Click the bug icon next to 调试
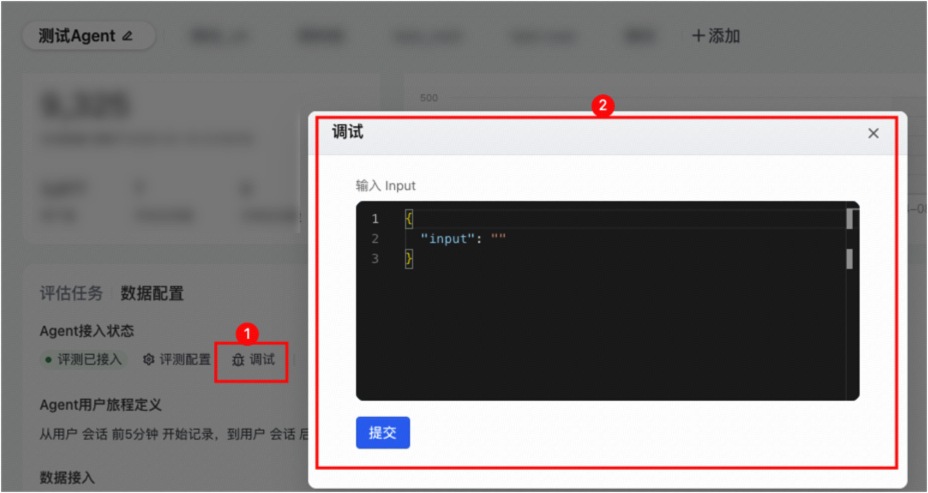The image size is (928, 493). pos(238,360)
